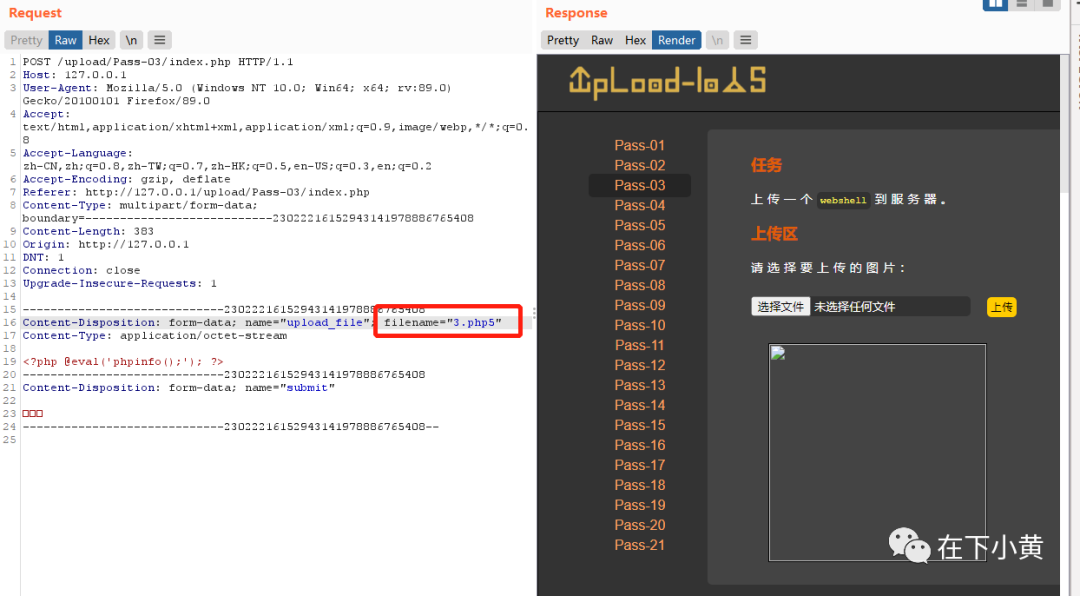Screen dimensions: 1080x596
Task: Open Pass-12 challenge link
Action: tap(639, 365)
